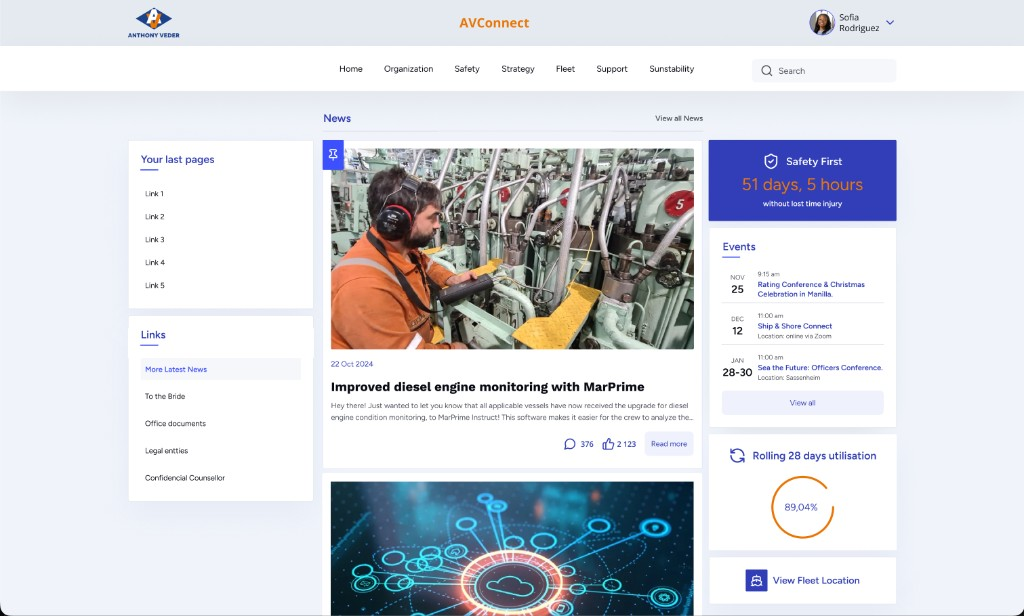Screen dimensions: 1024x616
Task: Click the comments bubble icon
Action: point(569,444)
